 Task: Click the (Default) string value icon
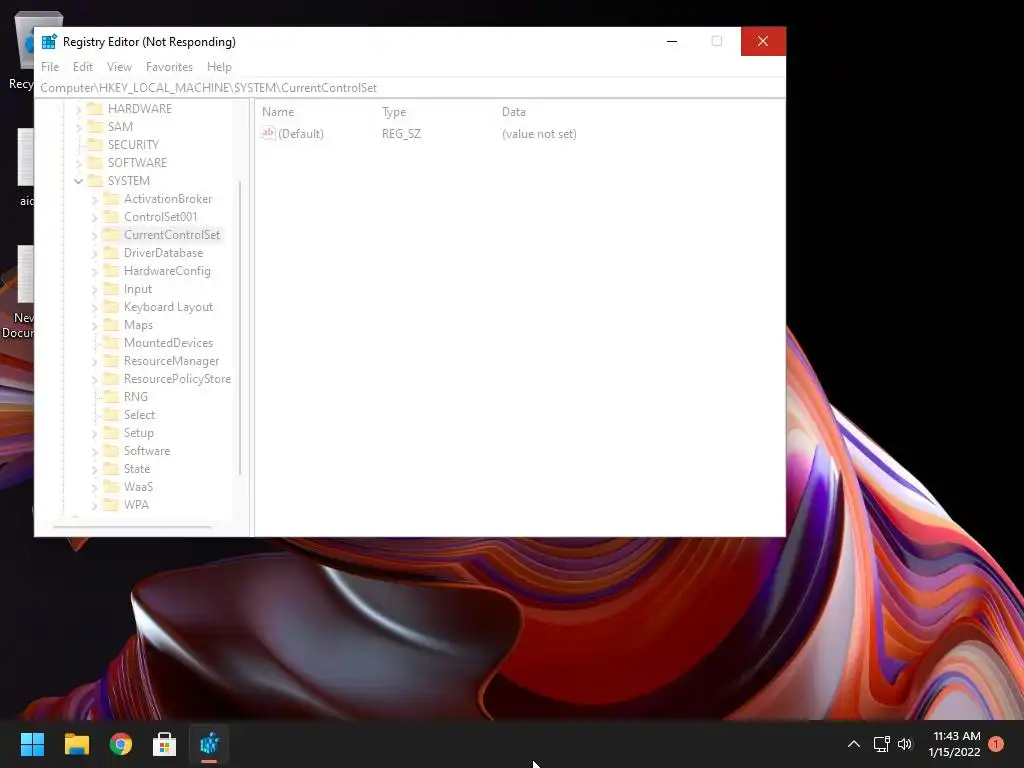pos(268,133)
